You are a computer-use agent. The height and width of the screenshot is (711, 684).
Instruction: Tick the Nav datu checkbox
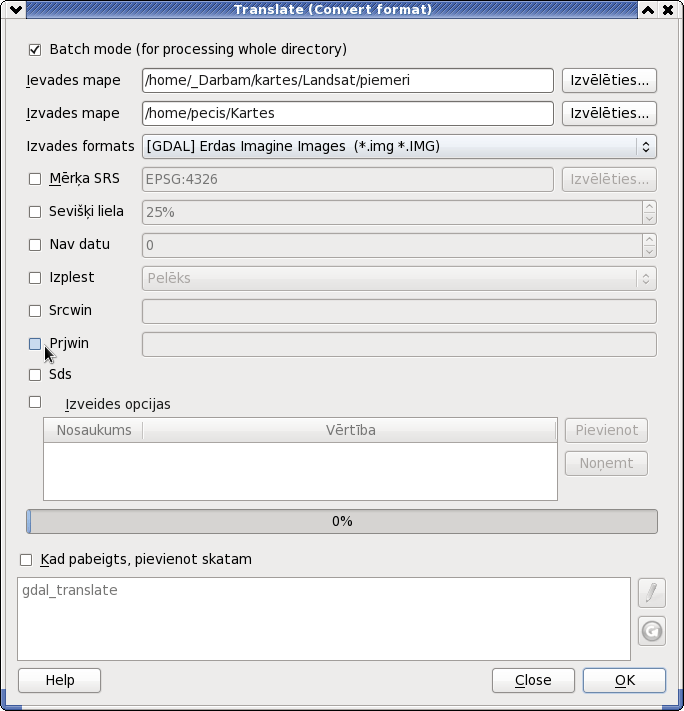click(x=35, y=245)
